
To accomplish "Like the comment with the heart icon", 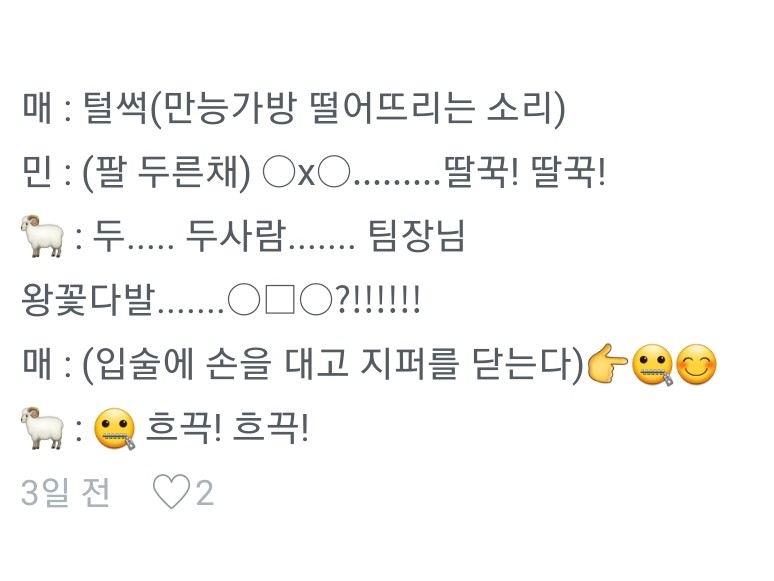I will coord(171,492).
